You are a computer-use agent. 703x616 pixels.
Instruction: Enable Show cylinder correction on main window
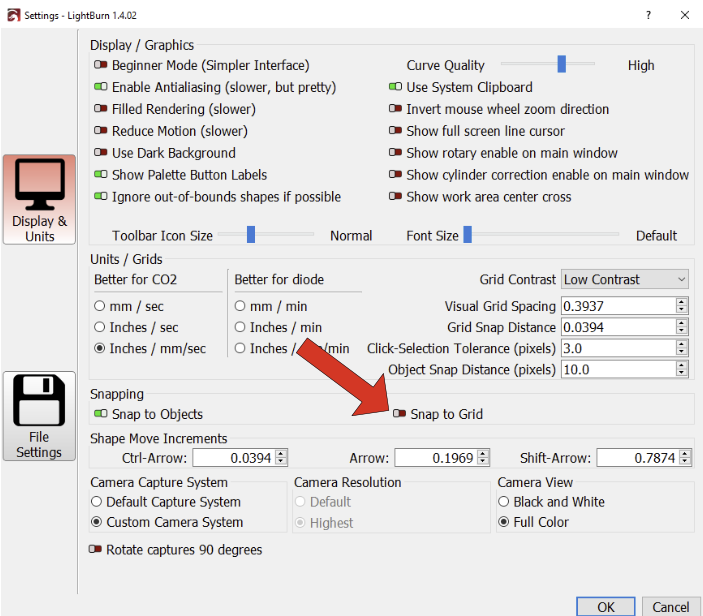pyautogui.click(x=395, y=174)
